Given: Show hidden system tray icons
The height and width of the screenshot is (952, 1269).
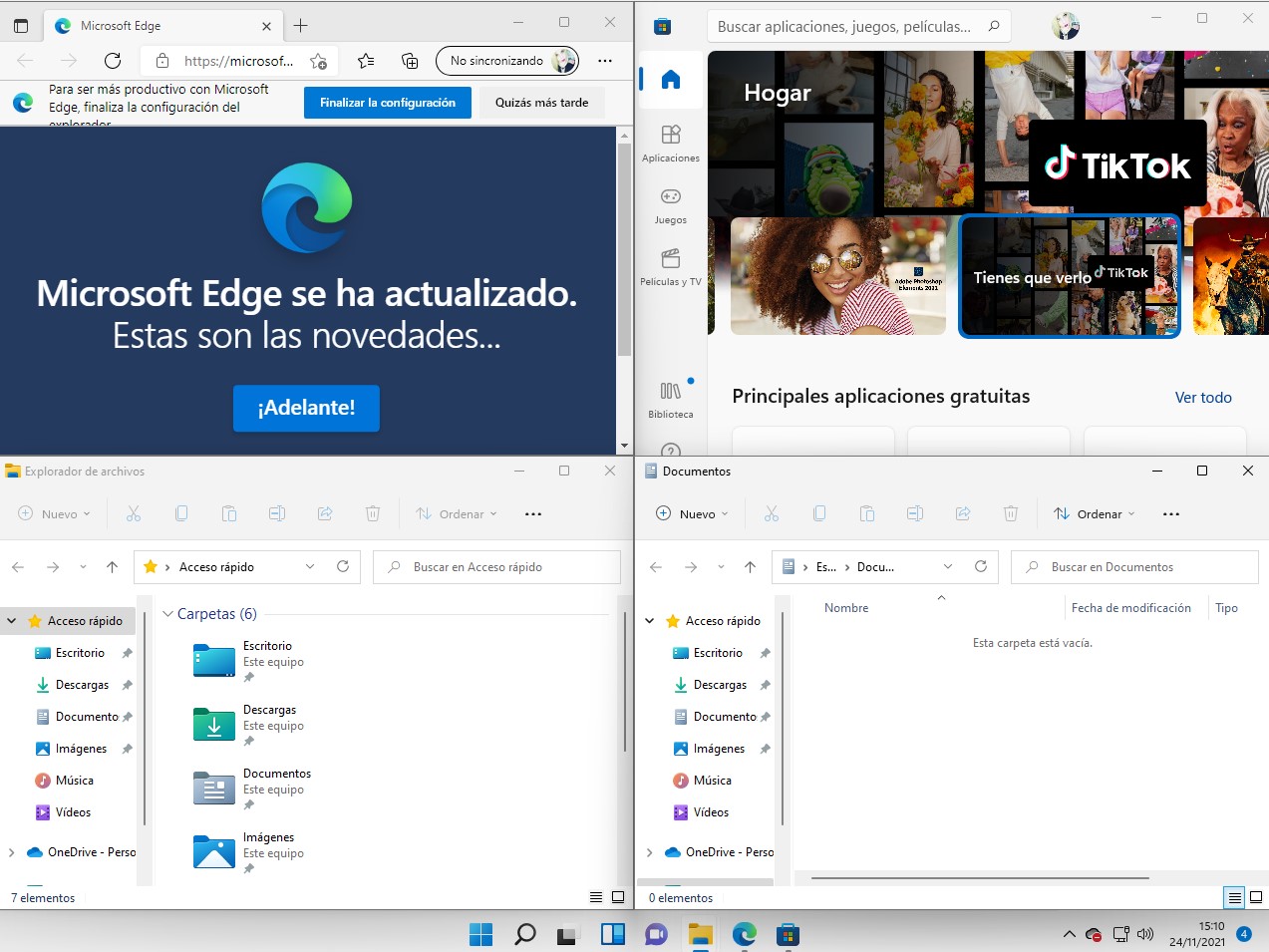Looking at the screenshot, I should click(1069, 934).
